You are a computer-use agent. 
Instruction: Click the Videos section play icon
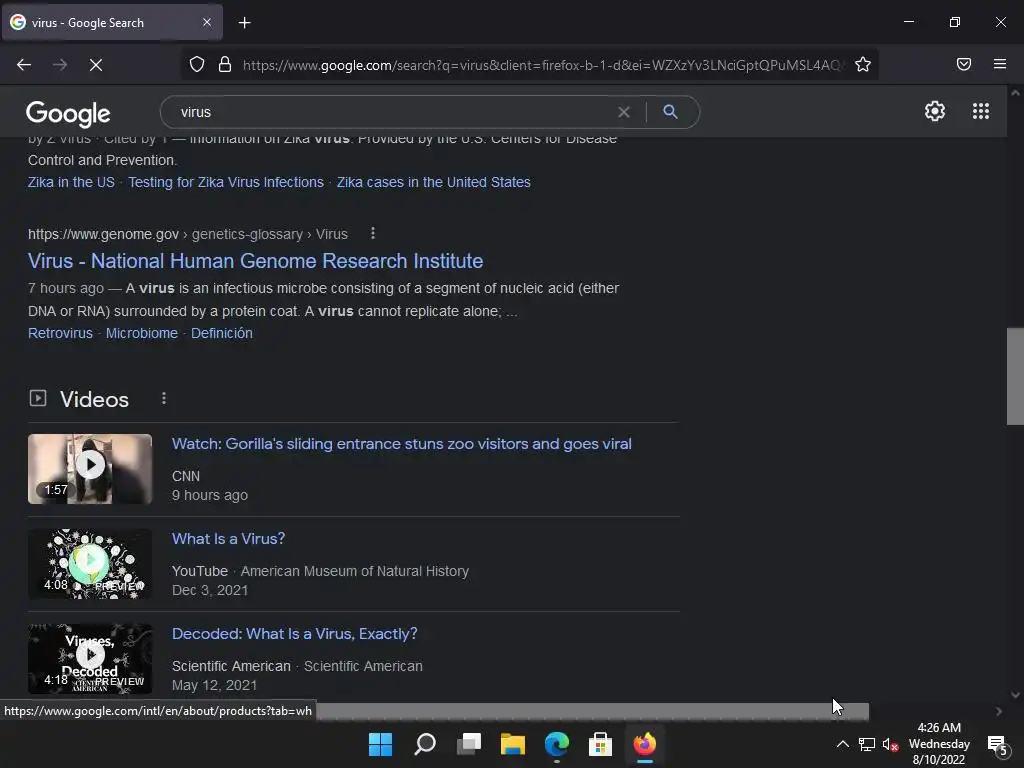point(38,398)
